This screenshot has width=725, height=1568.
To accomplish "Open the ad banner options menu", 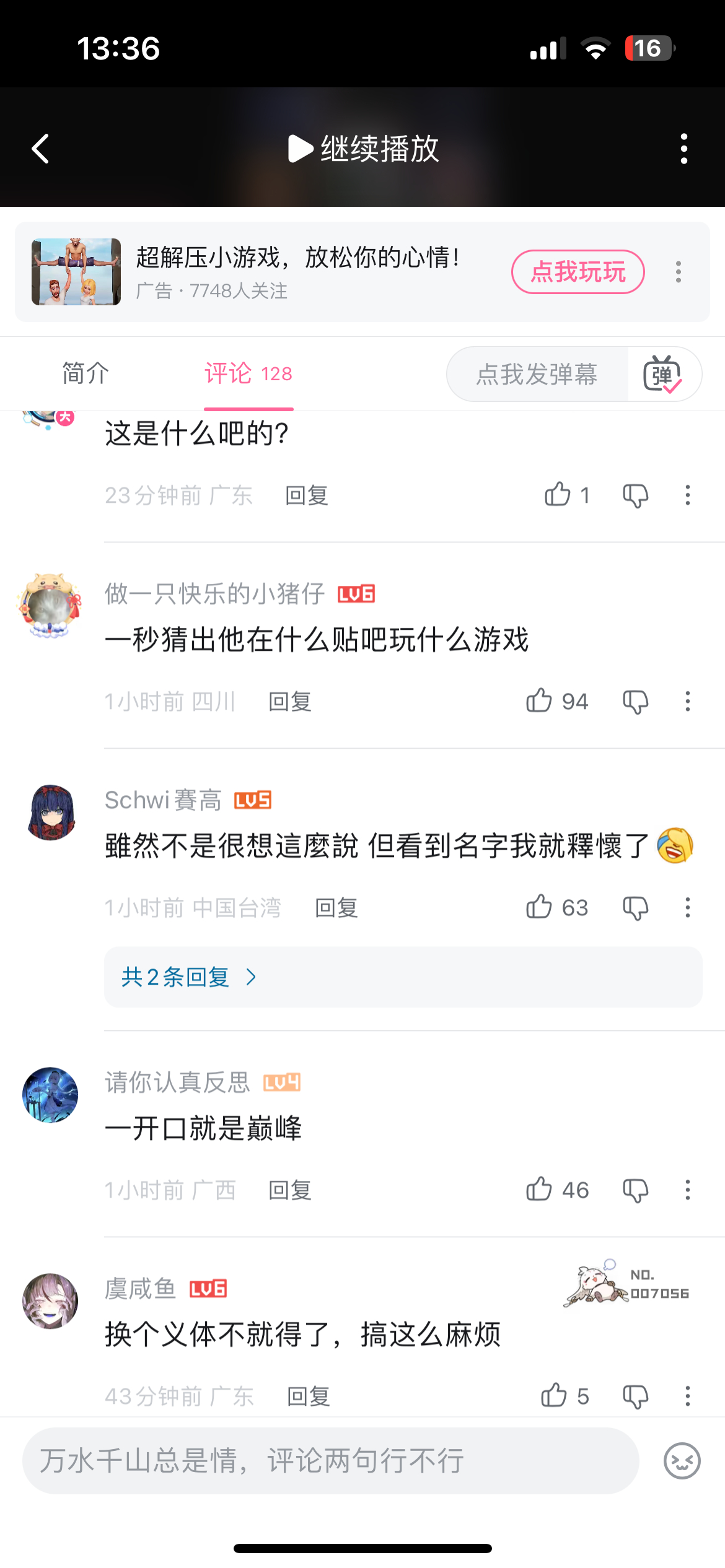I will tap(679, 272).
